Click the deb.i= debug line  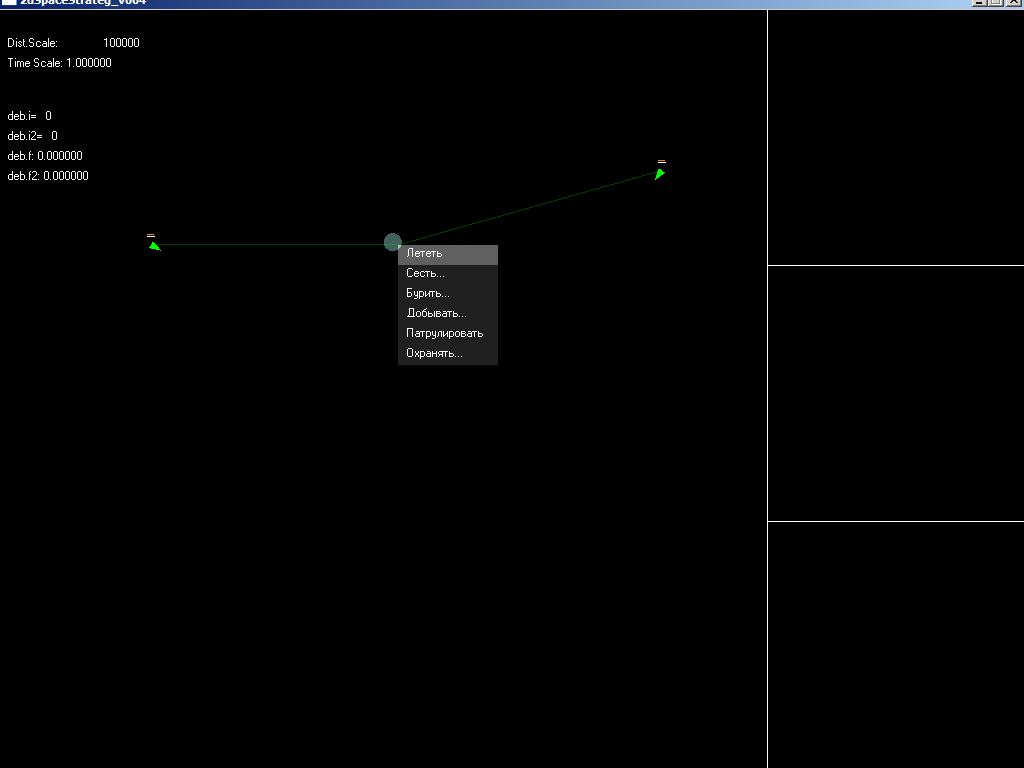(x=30, y=117)
